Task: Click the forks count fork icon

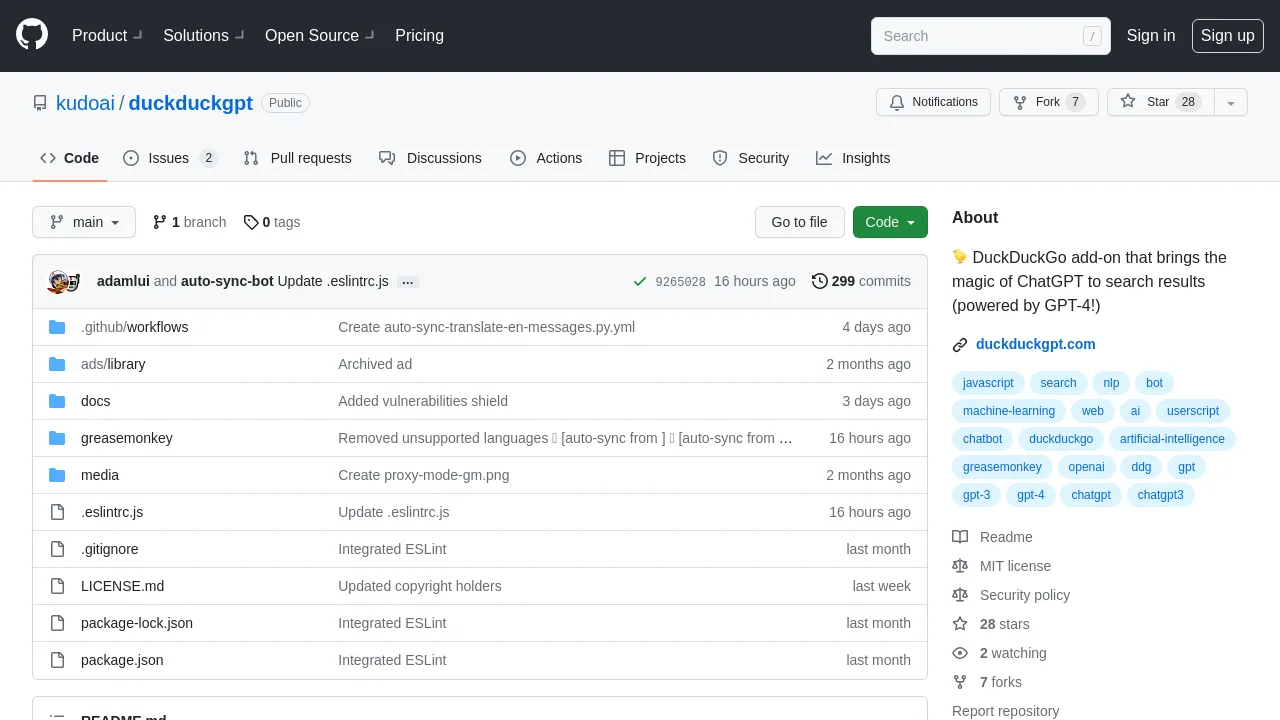Action: click(x=960, y=682)
